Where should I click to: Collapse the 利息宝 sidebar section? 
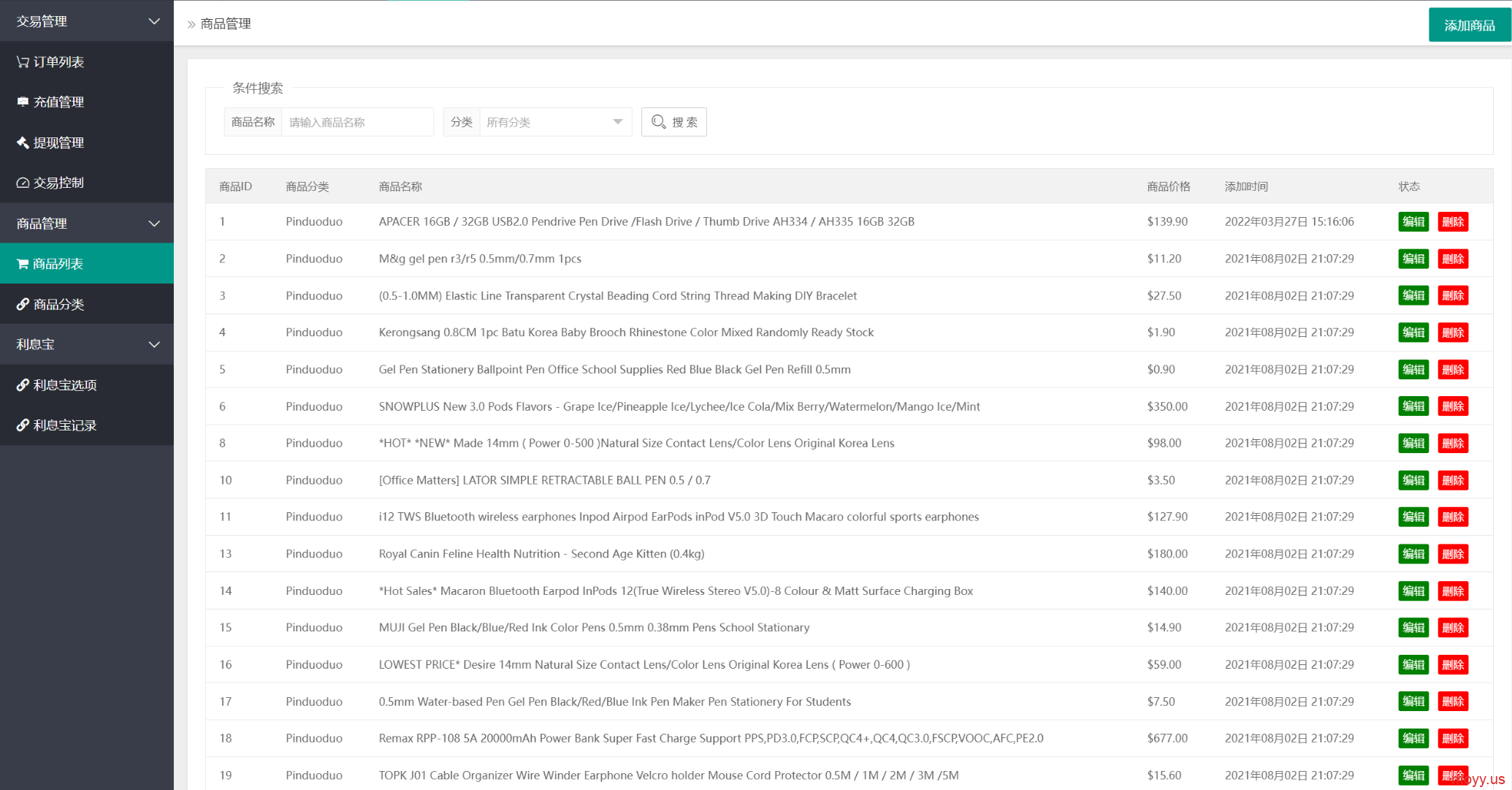click(86, 344)
